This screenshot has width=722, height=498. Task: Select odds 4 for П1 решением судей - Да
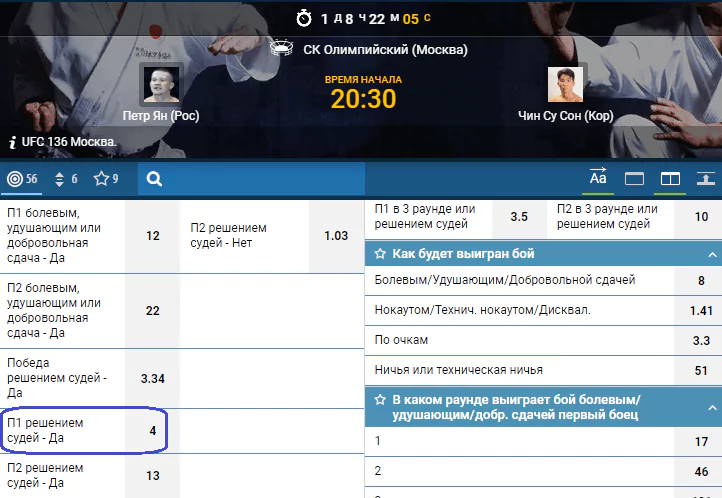coord(152,431)
